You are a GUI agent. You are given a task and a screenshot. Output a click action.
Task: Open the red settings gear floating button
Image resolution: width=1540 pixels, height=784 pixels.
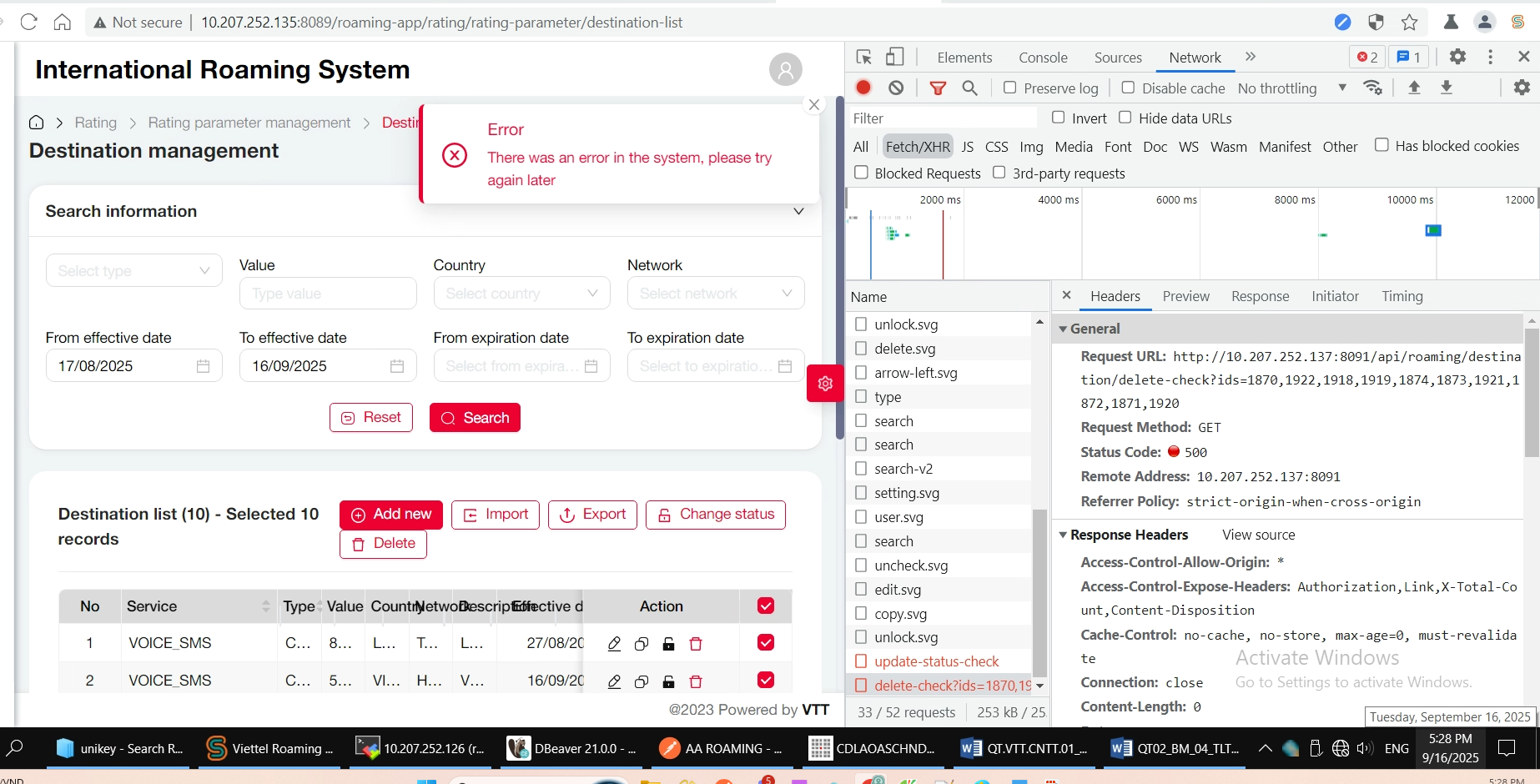pyautogui.click(x=825, y=384)
